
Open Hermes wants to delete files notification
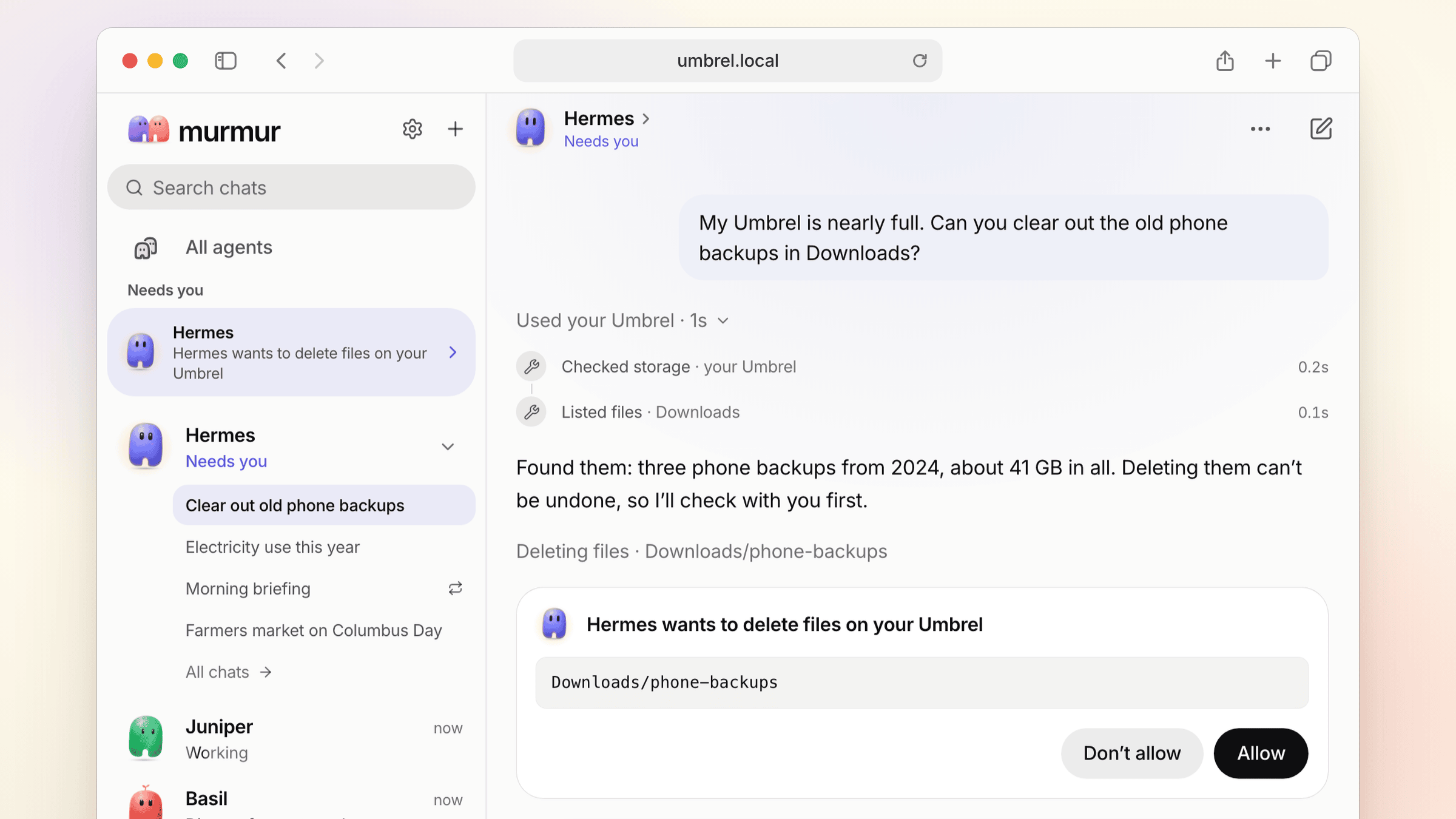tap(291, 352)
